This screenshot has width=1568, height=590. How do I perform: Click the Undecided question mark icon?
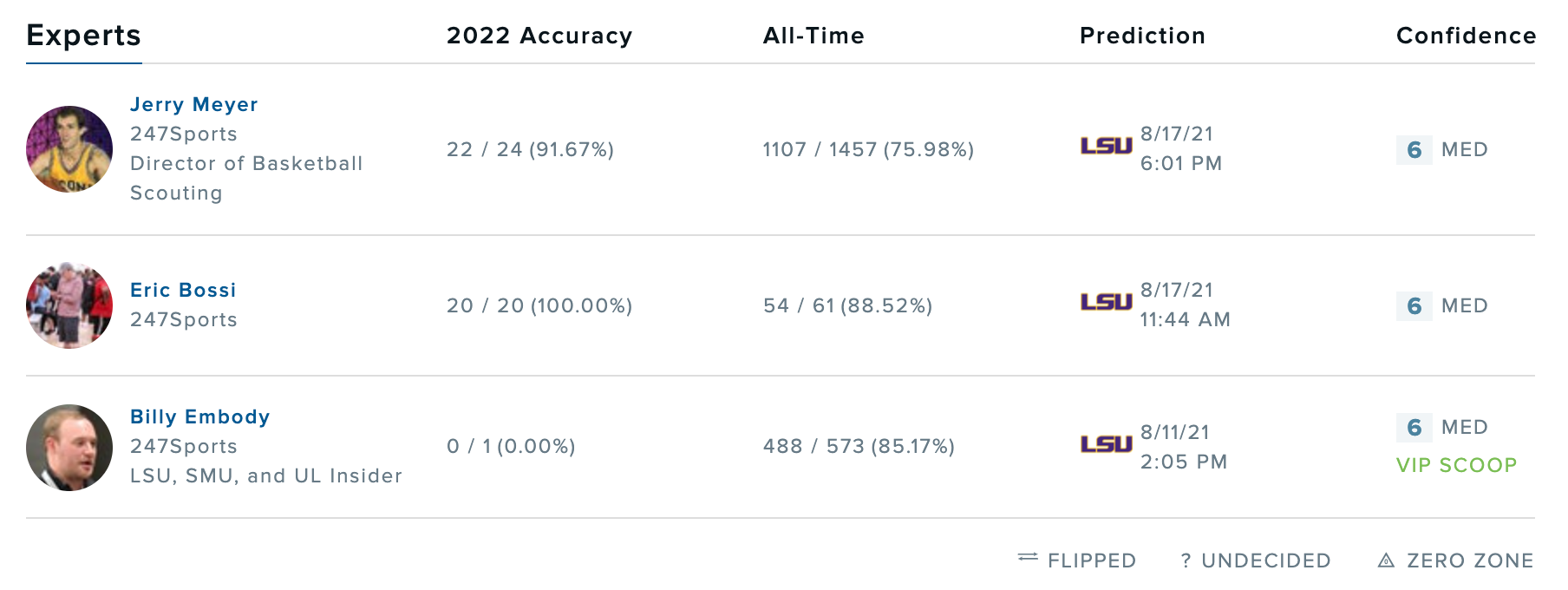pos(1186,560)
